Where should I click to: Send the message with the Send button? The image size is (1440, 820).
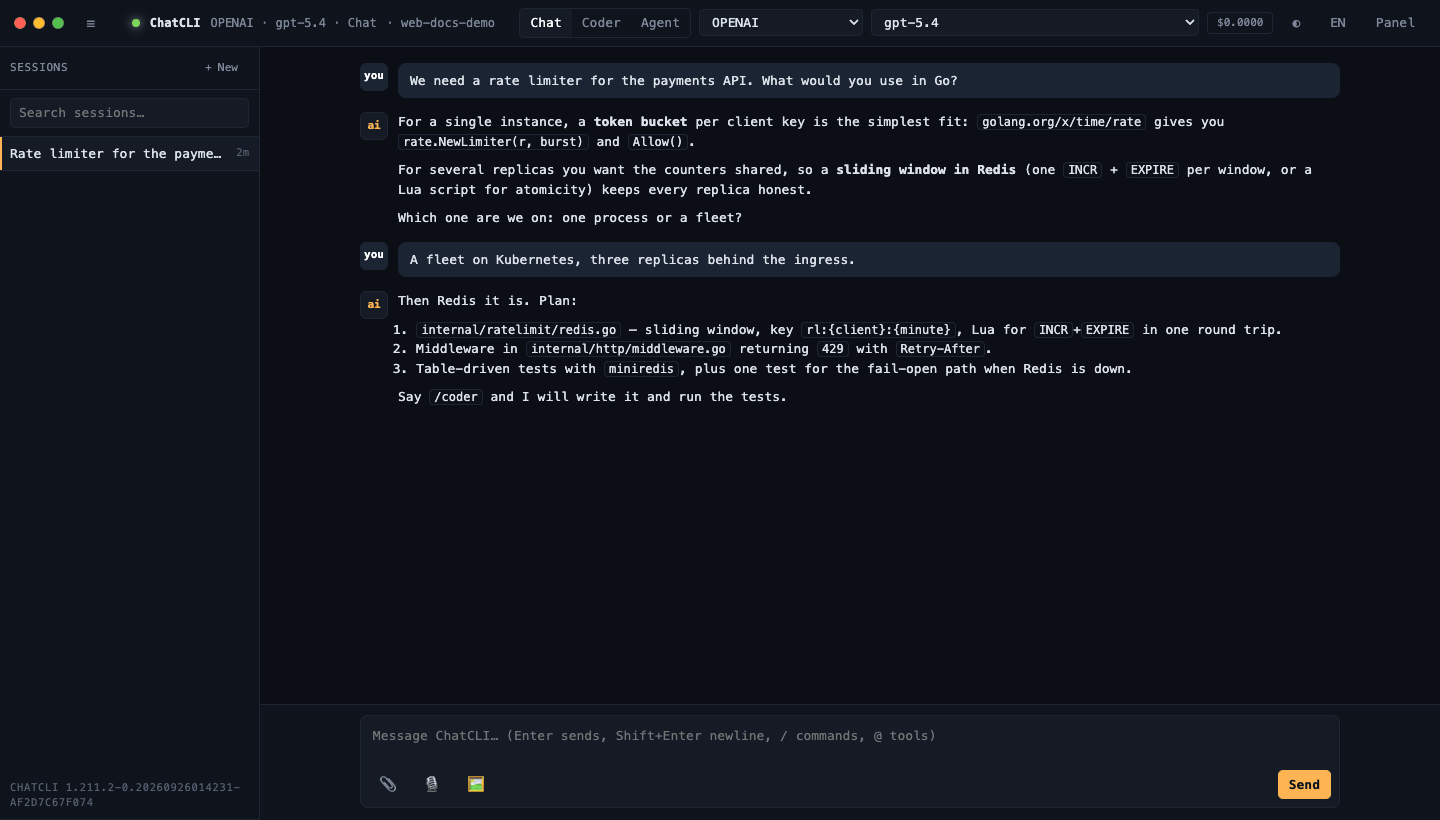click(1304, 785)
